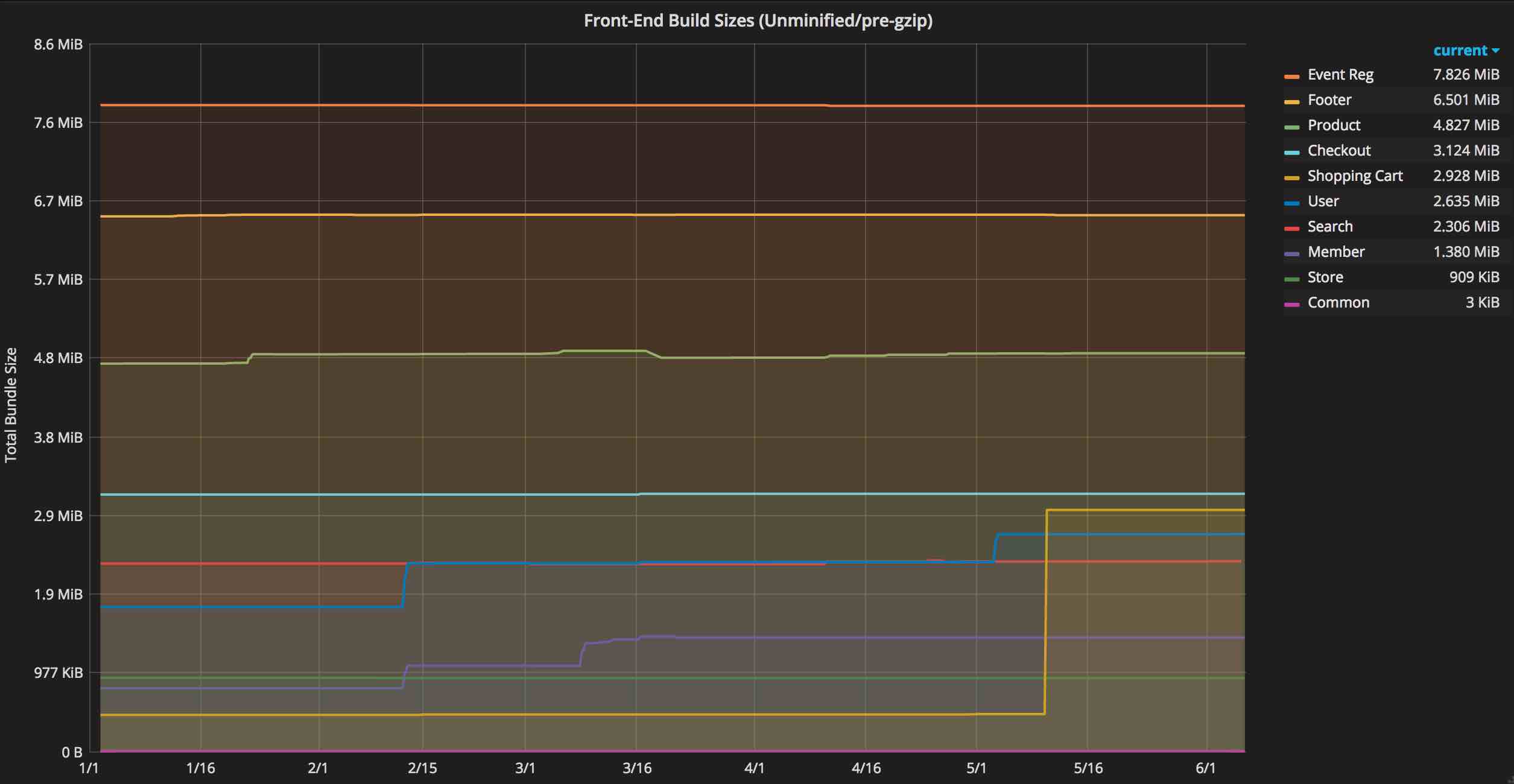This screenshot has width=1514, height=784.
Task: Click the 2/15 x-axis date label
Action: [x=422, y=768]
